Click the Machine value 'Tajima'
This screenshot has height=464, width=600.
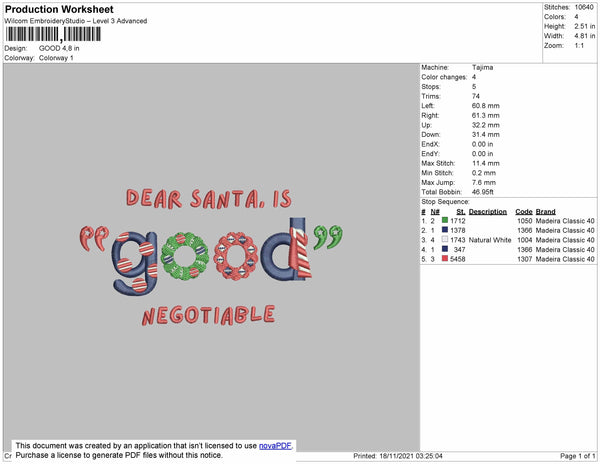pyautogui.click(x=483, y=67)
